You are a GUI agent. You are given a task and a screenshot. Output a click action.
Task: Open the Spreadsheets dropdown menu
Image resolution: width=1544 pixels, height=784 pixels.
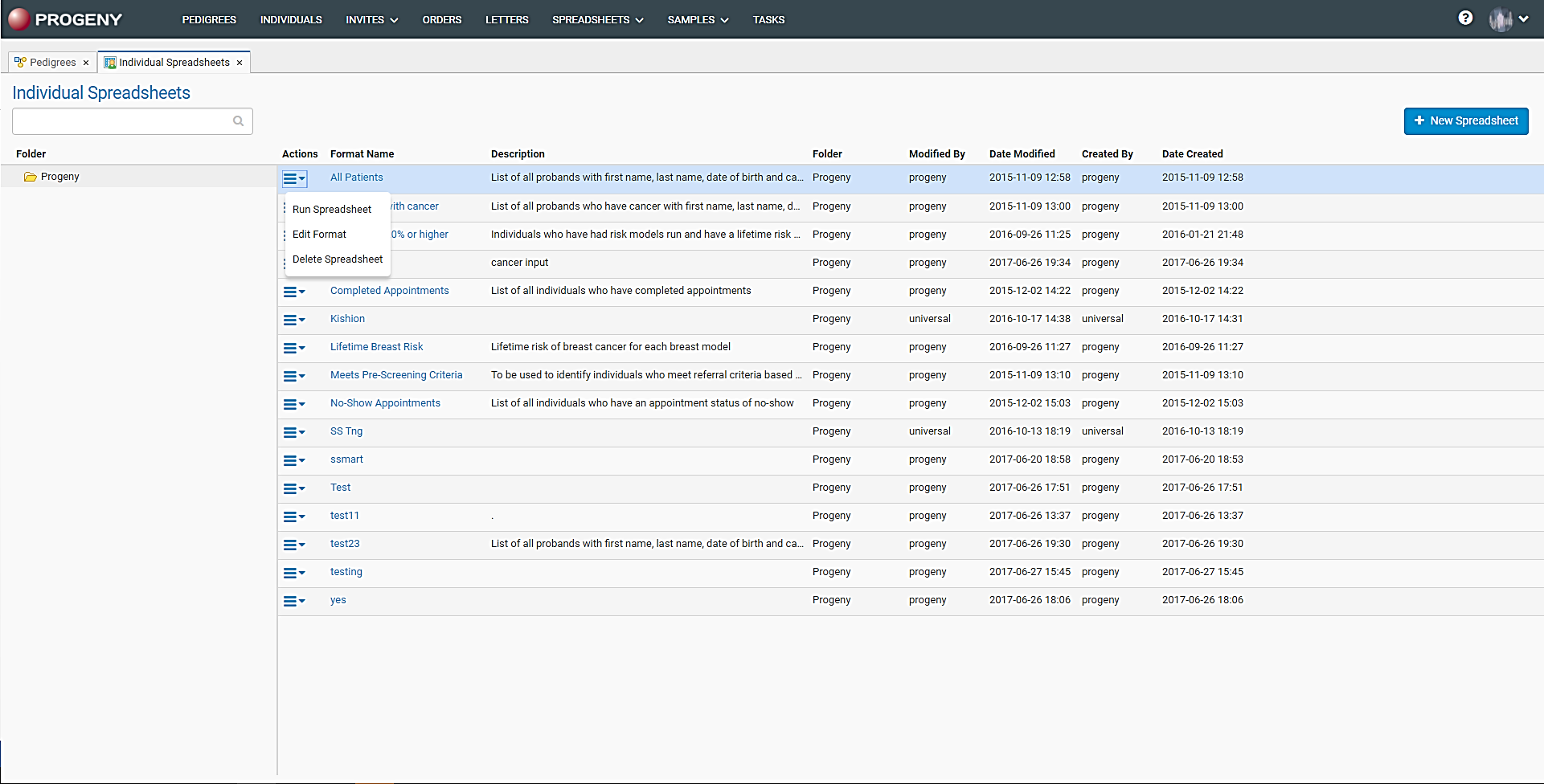point(597,19)
